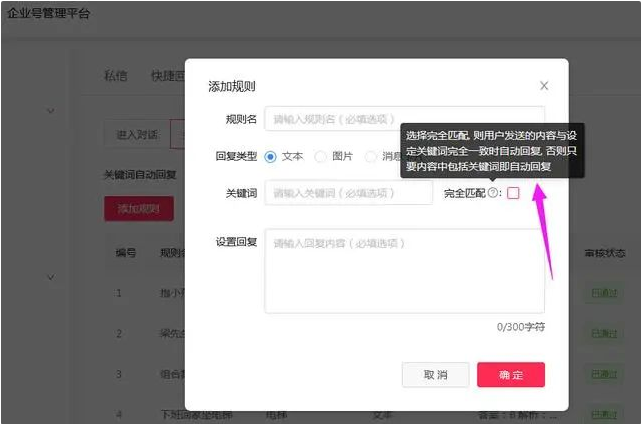Close the 添加规则 dialog with X
This screenshot has width=641, height=424.
pos(544,86)
